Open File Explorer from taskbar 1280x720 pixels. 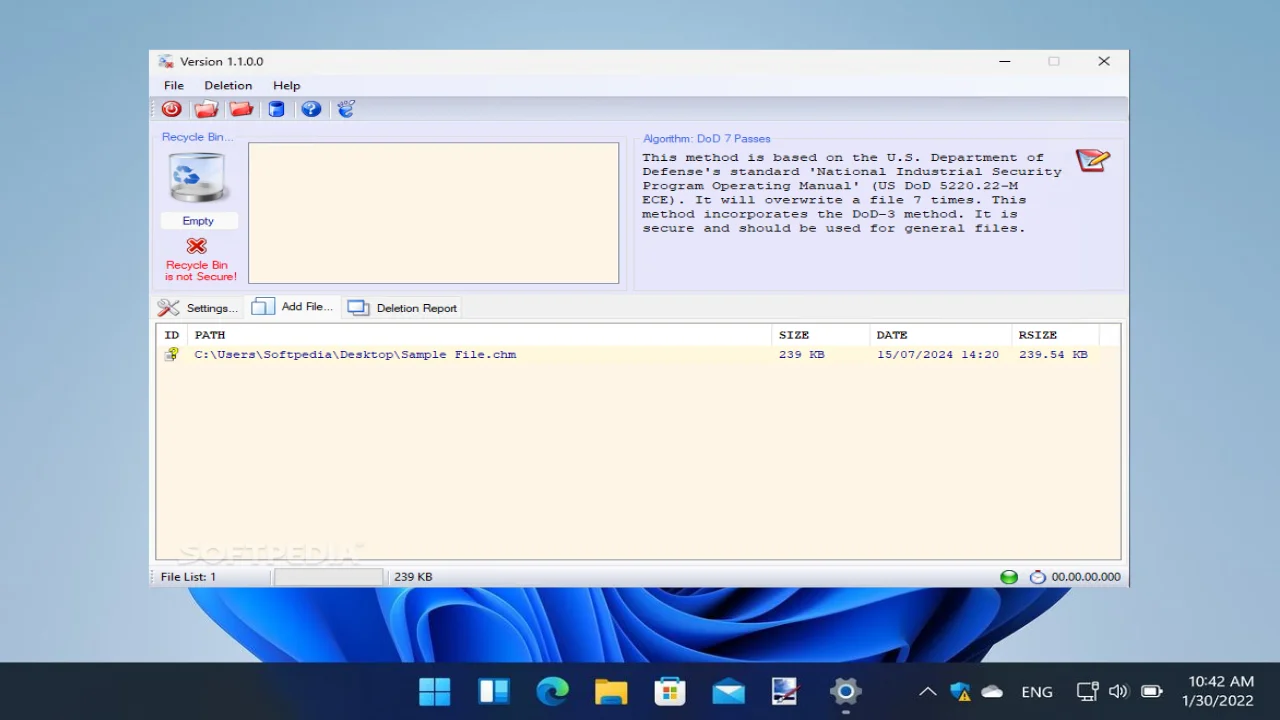point(611,691)
